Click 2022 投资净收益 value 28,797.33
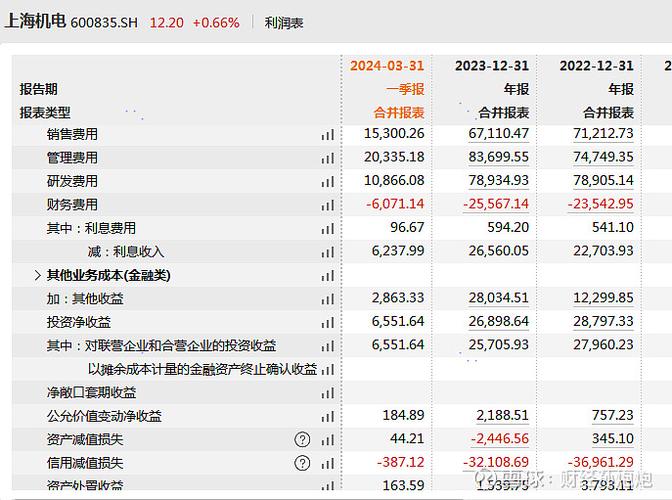 (603, 321)
